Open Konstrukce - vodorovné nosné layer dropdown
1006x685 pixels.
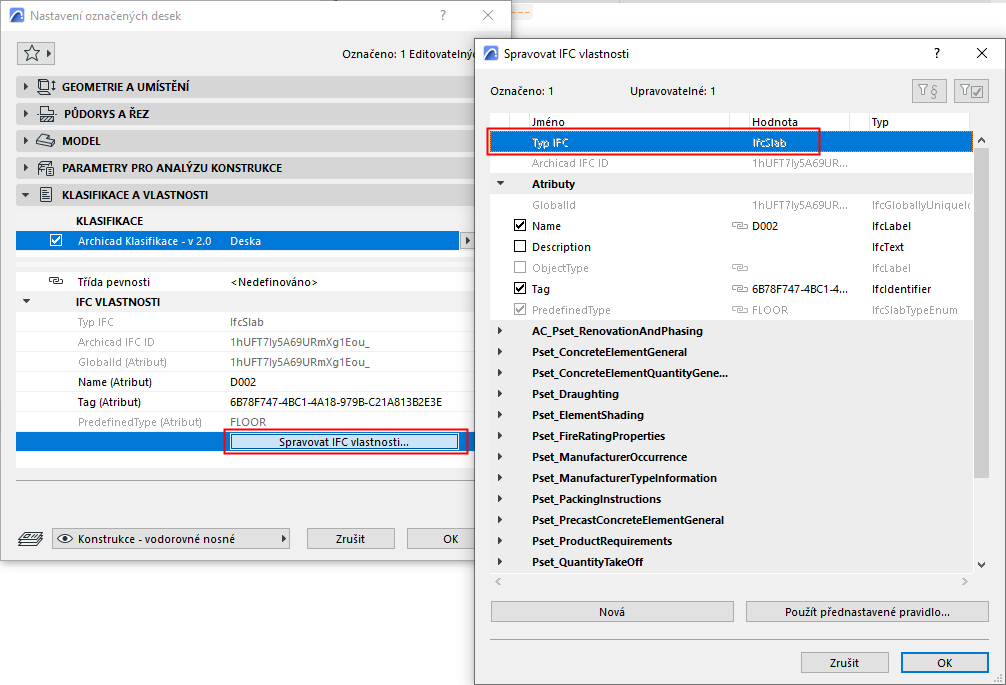pyautogui.click(x=171, y=539)
